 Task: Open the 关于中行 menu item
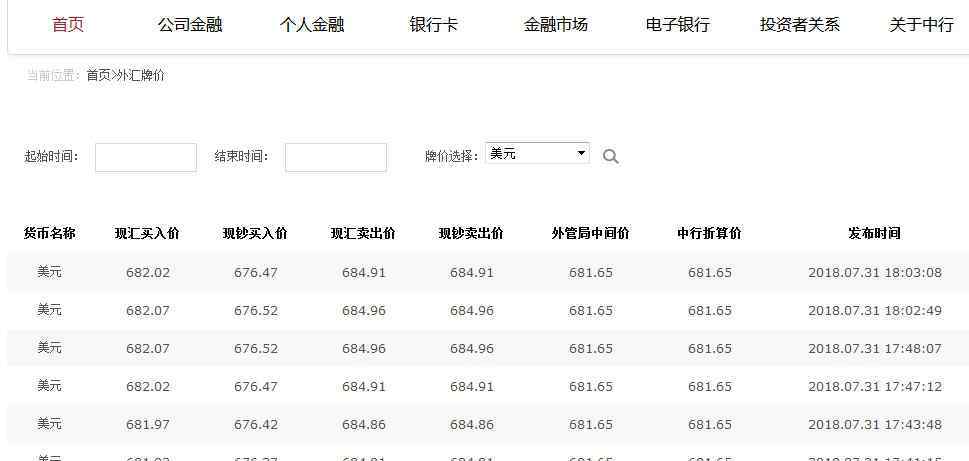(921, 25)
